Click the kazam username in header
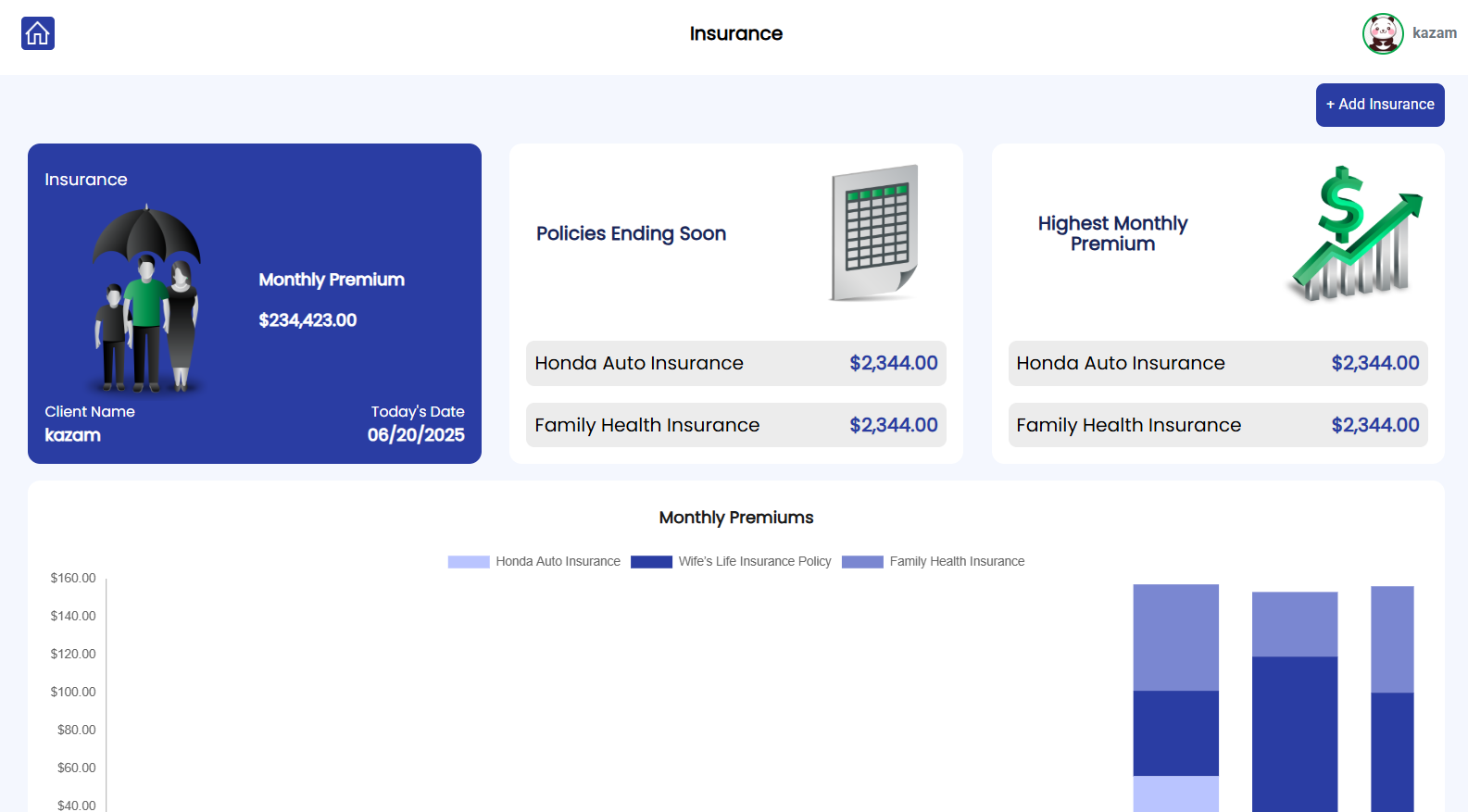Screen dimensions: 1468x812 pos(1434,33)
